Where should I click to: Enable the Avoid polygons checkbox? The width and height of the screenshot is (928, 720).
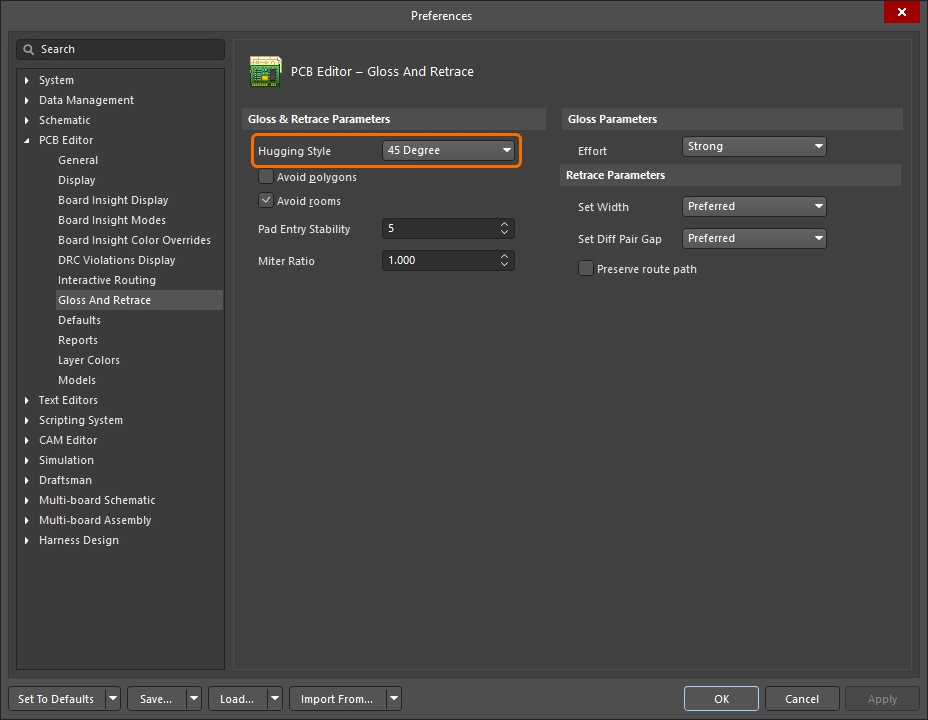click(265, 177)
